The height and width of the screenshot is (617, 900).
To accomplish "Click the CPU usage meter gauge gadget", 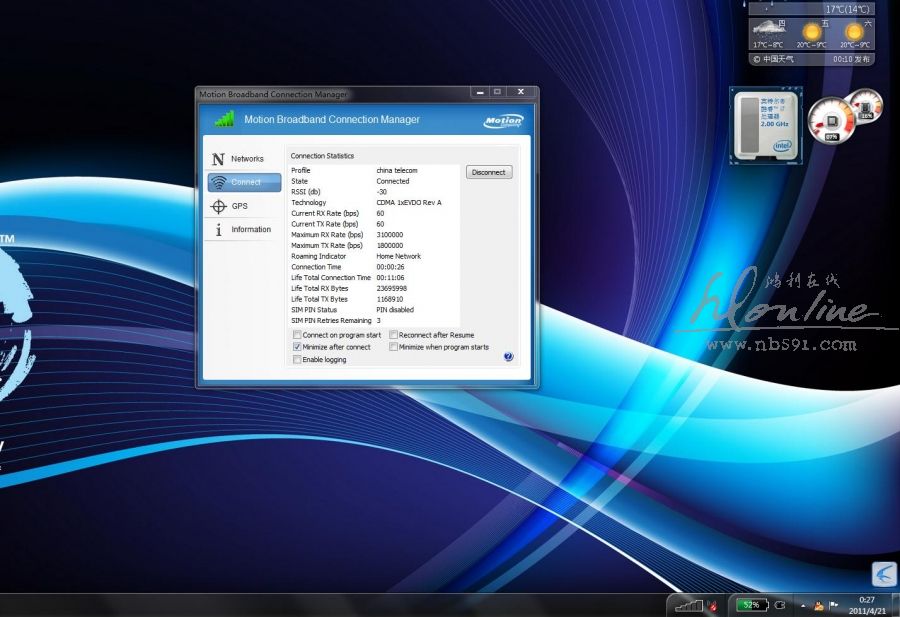I will pos(830,120).
